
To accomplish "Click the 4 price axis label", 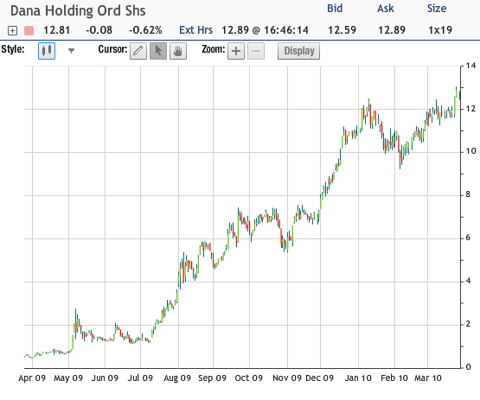I will point(468,281).
